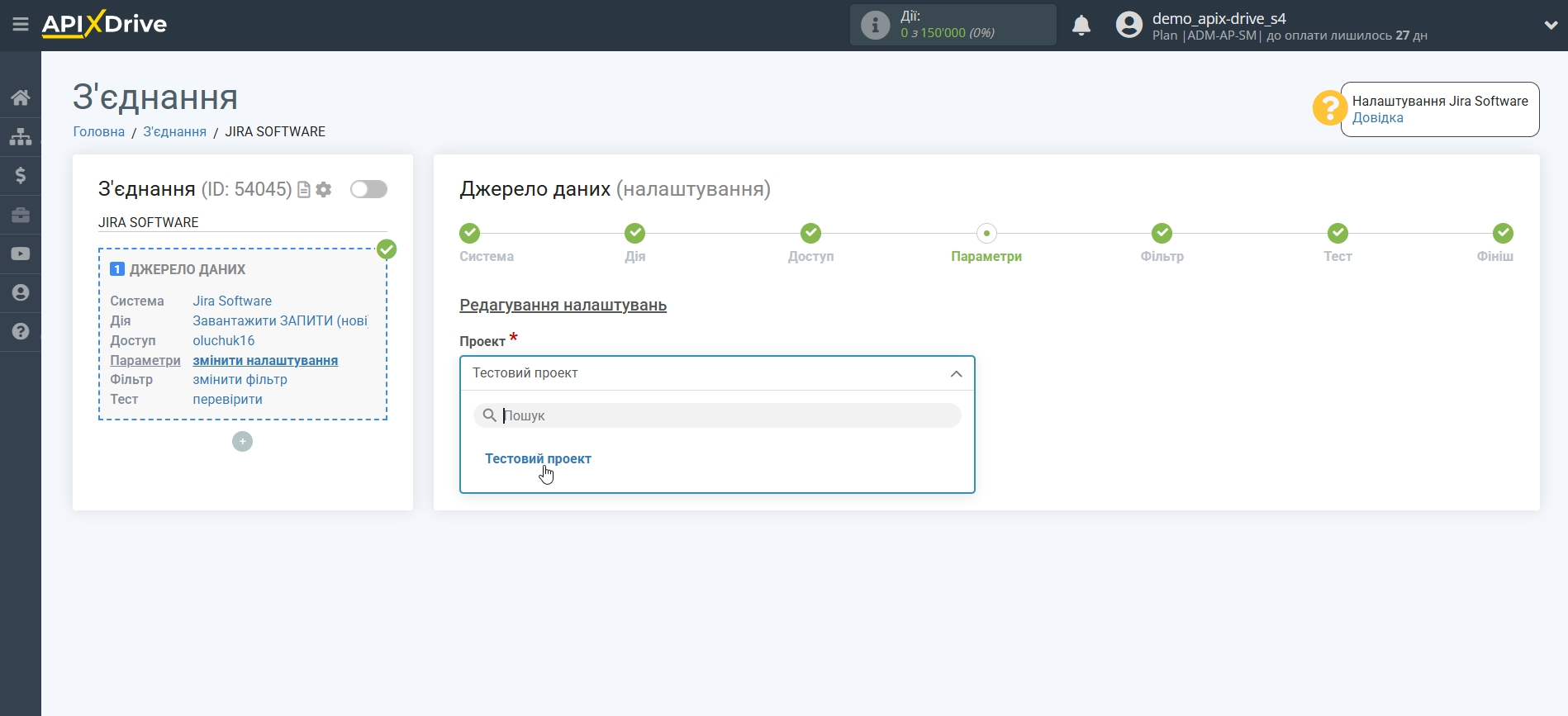Click the search magnifier icon
1568x716 pixels.
pos(490,415)
